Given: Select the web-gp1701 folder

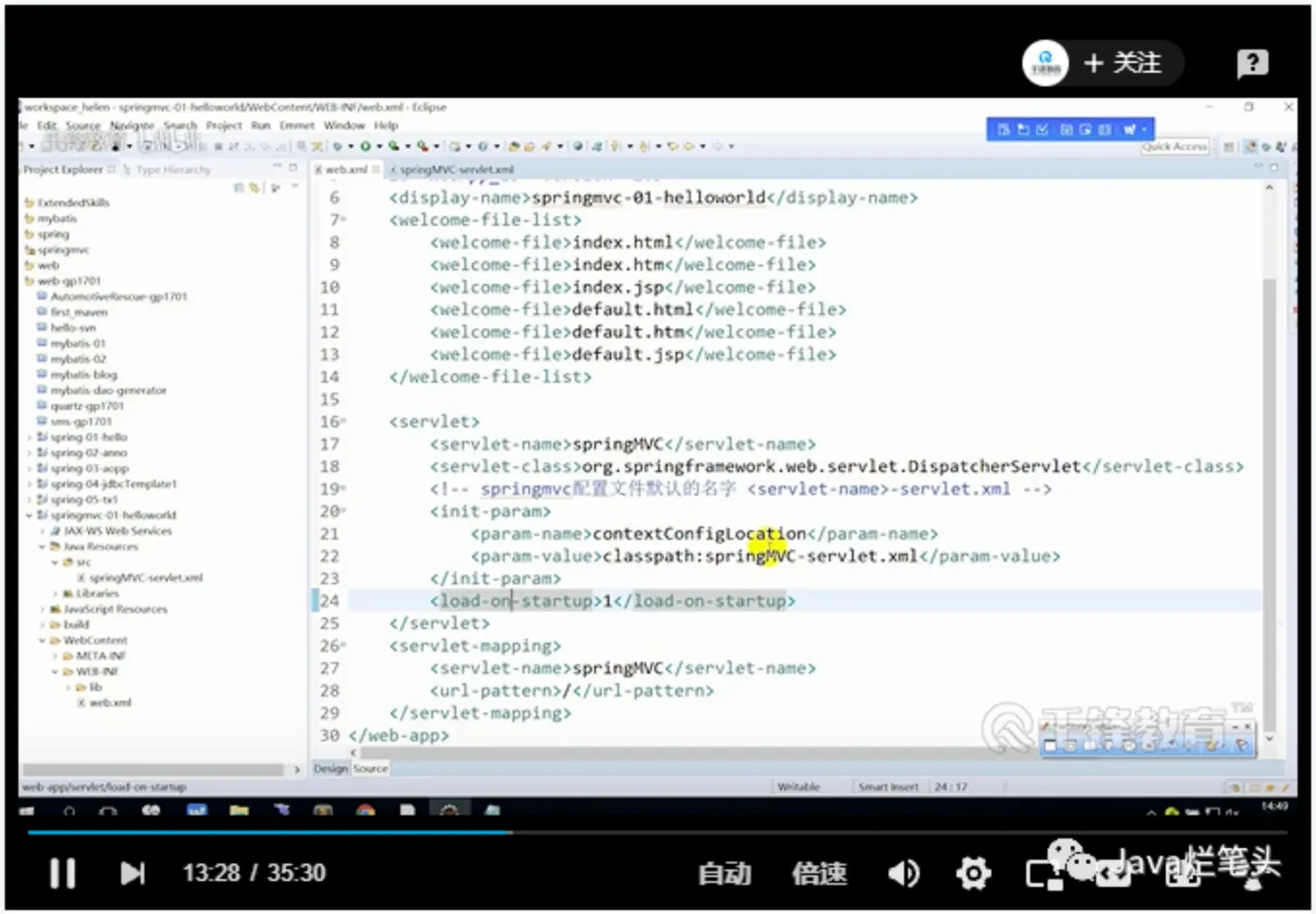Looking at the screenshot, I should (x=62, y=280).
